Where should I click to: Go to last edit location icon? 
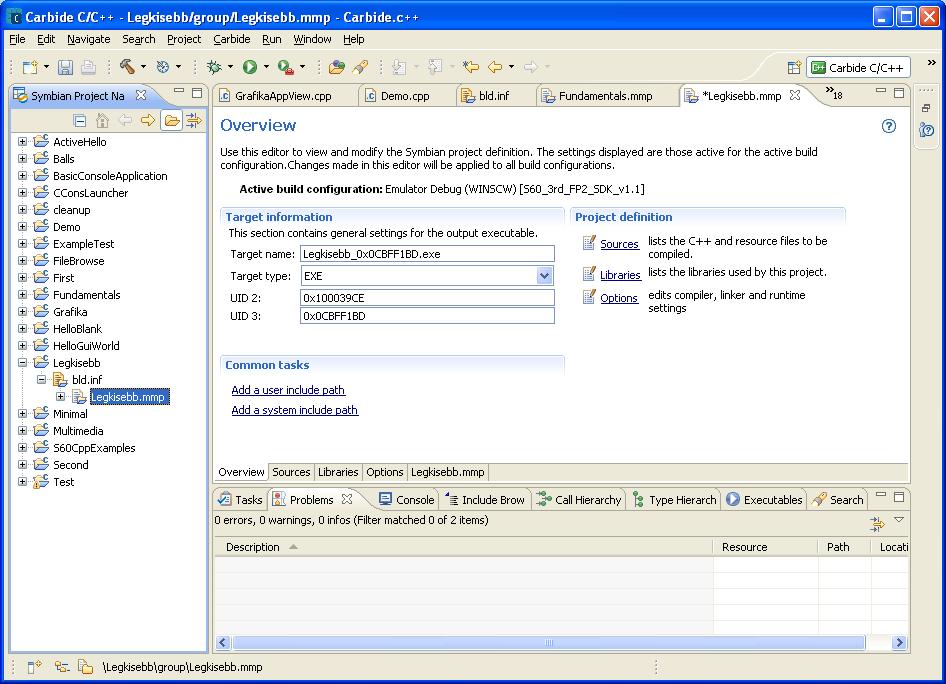471,67
